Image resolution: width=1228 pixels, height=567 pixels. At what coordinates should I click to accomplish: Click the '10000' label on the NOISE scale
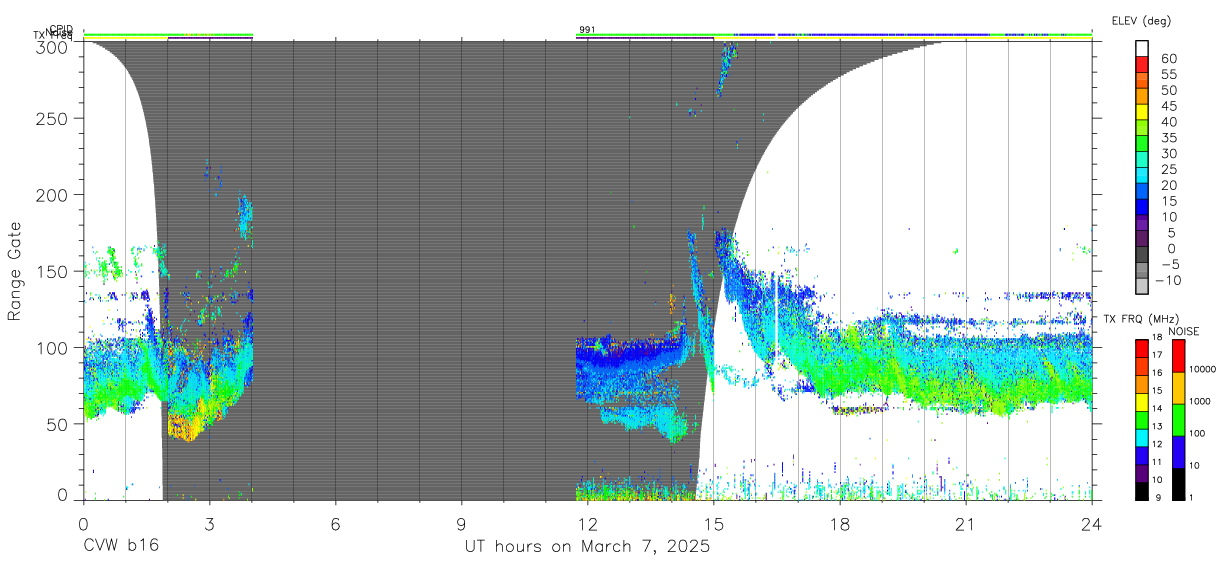tap(1205, 369)
